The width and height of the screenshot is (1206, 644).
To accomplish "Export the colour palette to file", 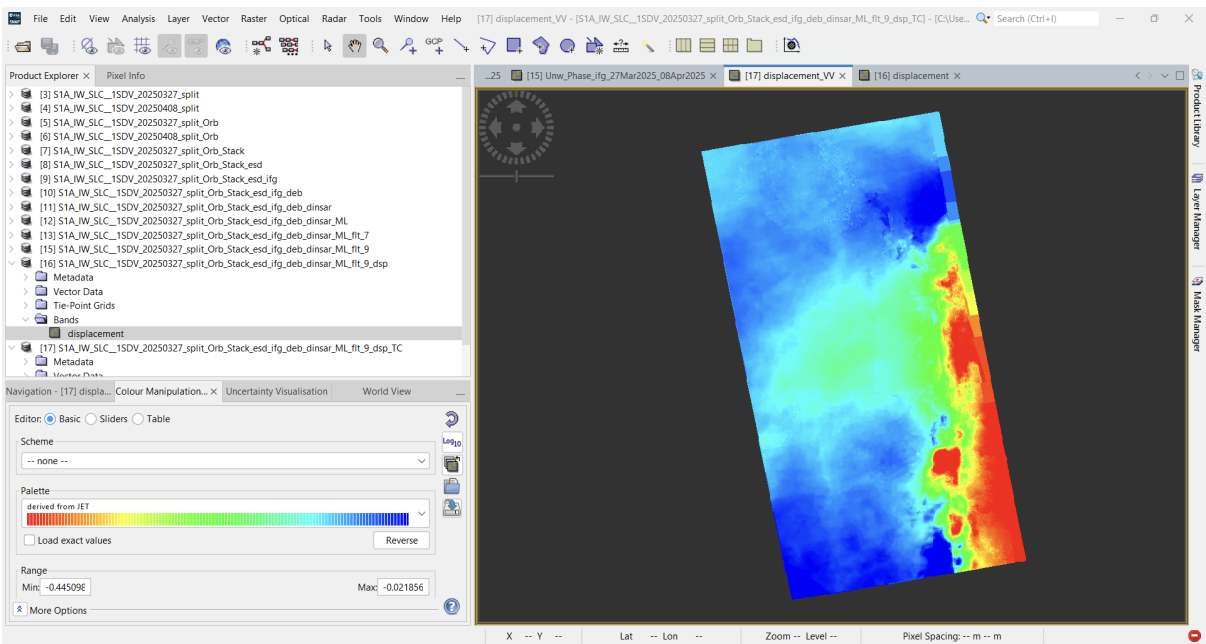I will tap(452, 507).
